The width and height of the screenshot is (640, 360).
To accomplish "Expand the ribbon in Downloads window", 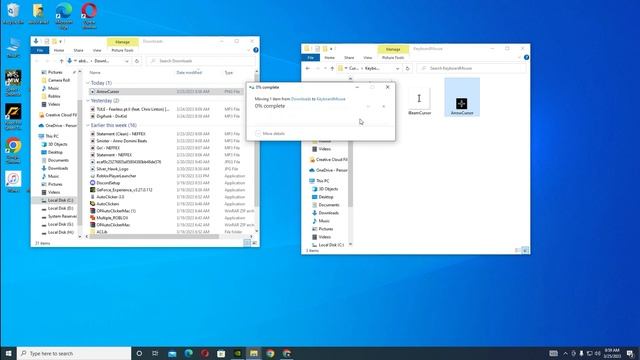I will pos(249,50).
